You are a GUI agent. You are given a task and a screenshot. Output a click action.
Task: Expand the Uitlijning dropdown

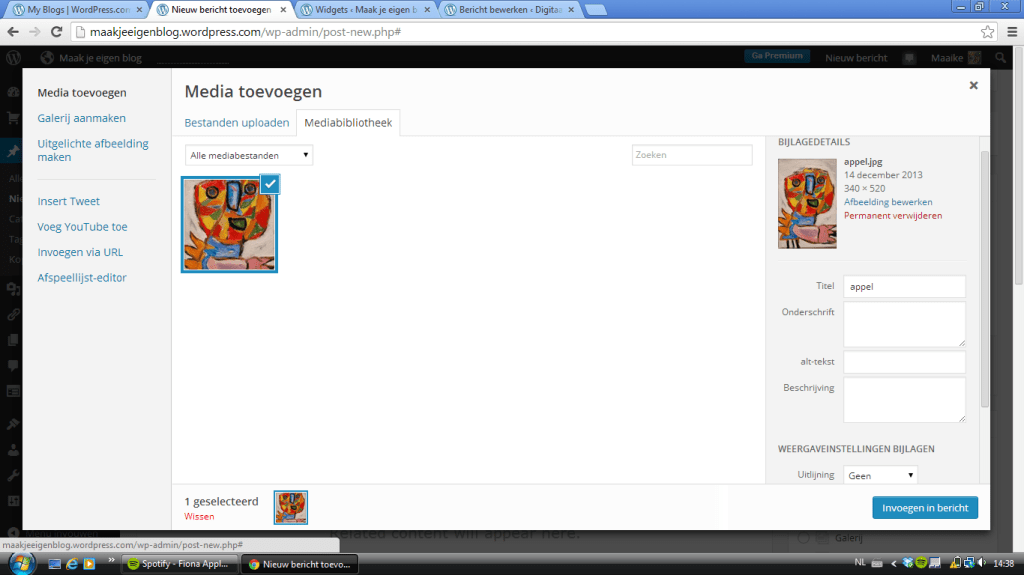coord(880,476)
